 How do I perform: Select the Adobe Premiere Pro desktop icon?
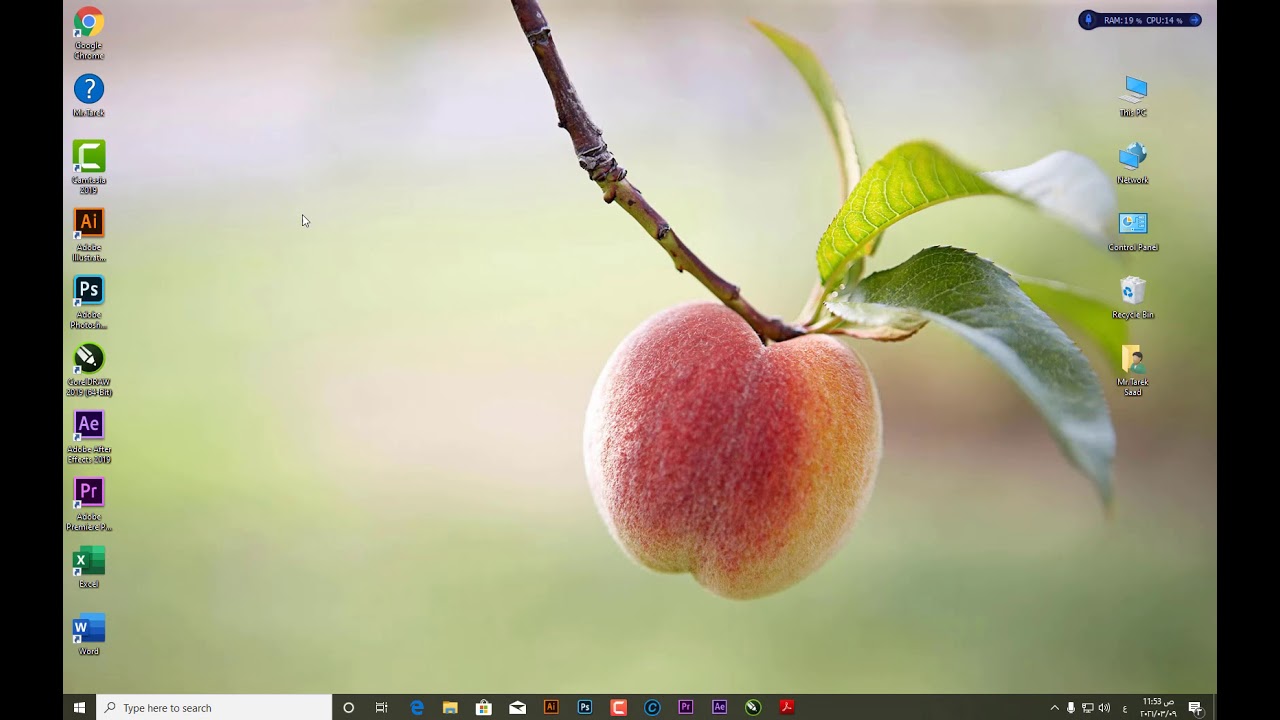point(88,504)
